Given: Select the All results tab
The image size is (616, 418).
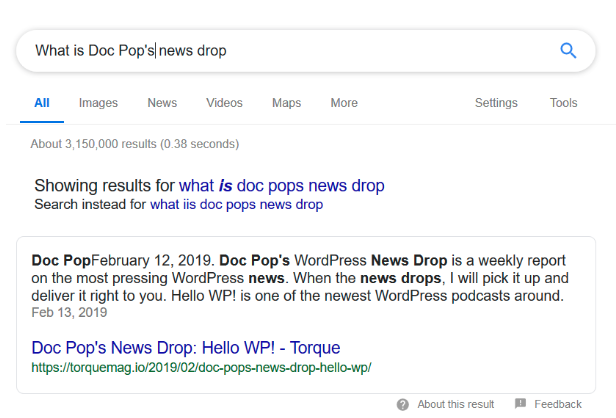Looking at the screenshot, I should pos(42,103).
